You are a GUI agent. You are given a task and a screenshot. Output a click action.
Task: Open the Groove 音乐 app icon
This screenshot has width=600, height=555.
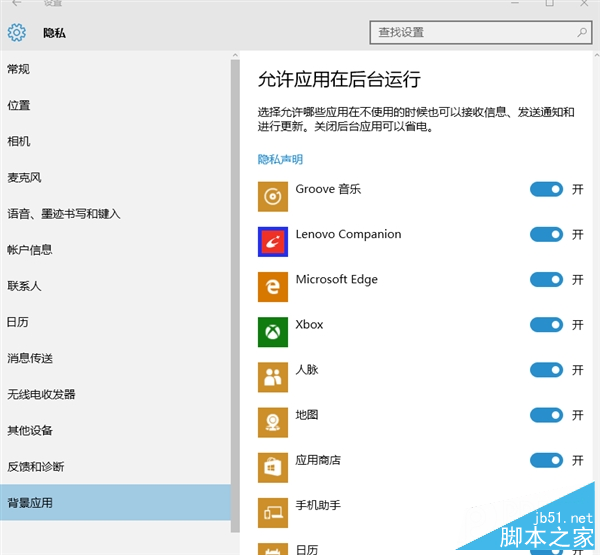[x=273, y=196]
